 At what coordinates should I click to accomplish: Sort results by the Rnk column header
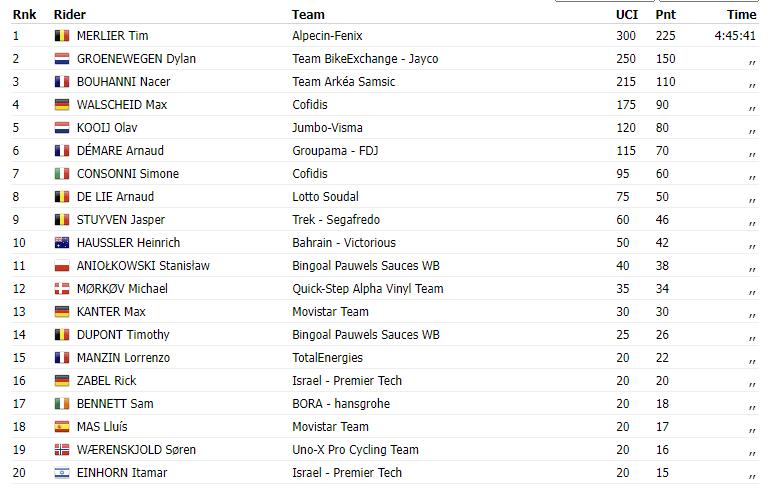point(25,14)
